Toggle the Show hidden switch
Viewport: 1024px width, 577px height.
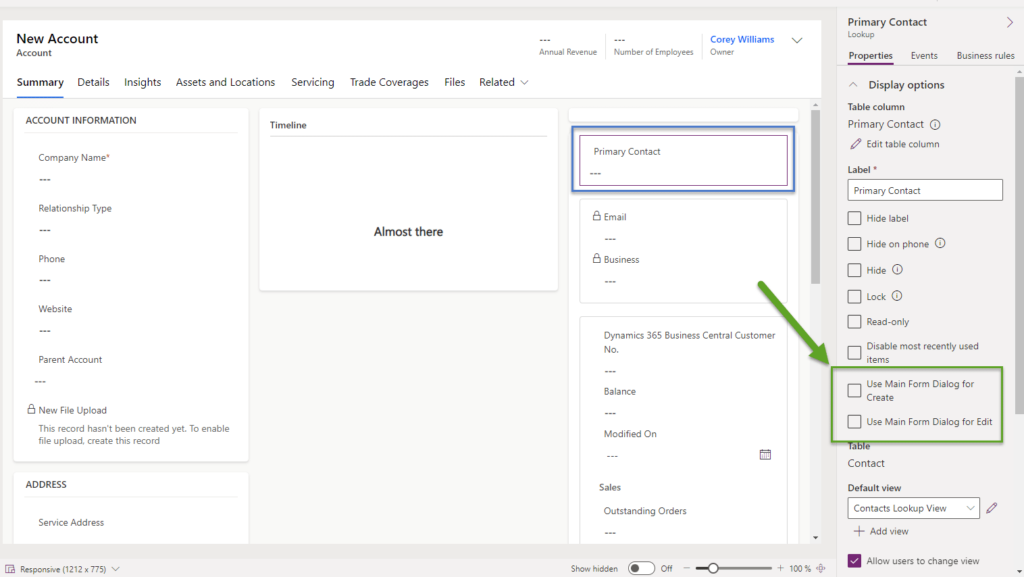point(640,567)
